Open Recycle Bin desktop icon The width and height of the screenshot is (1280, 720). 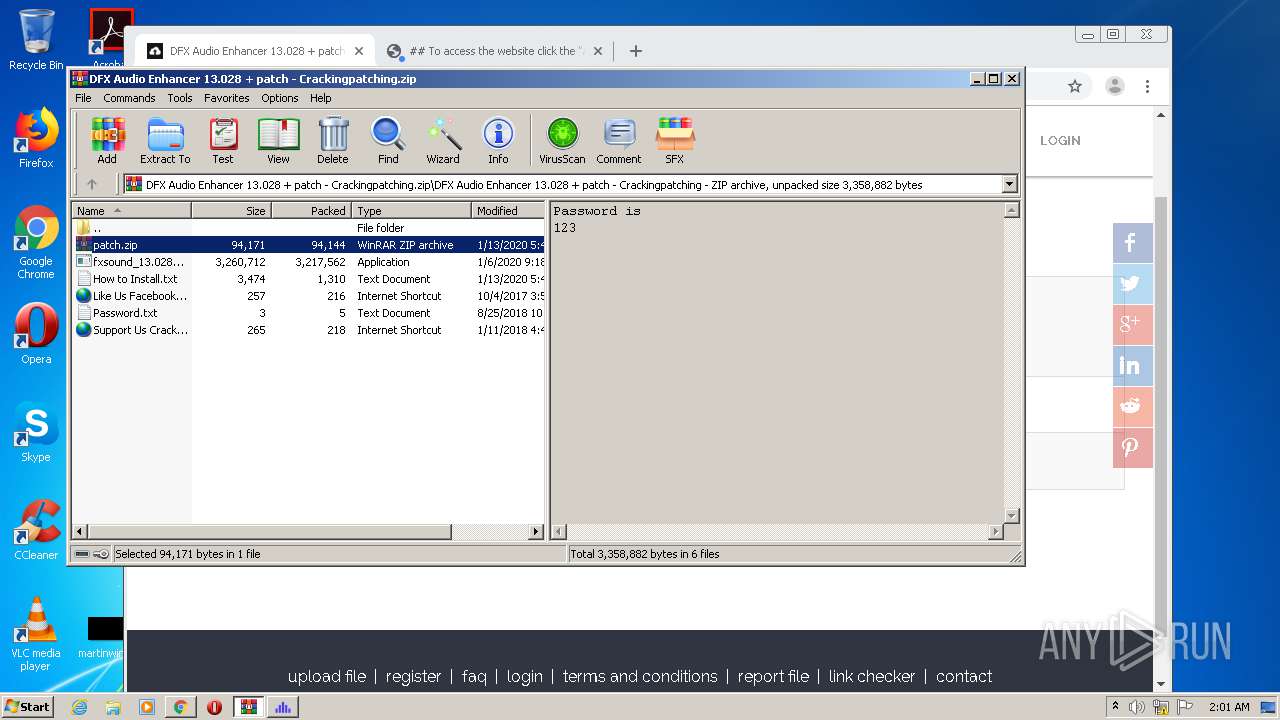(x=36, y=40)
